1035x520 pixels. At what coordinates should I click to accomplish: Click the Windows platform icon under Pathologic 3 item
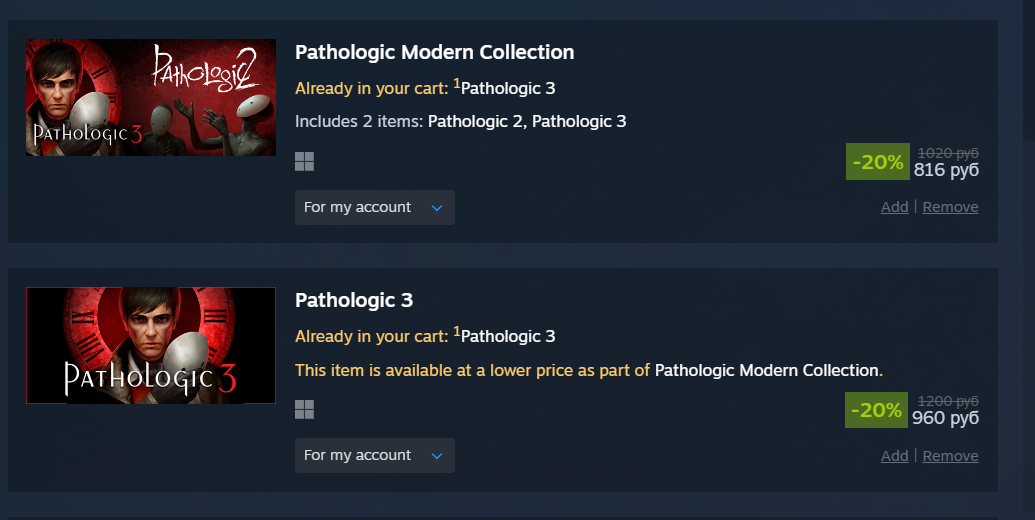[304, 410]
